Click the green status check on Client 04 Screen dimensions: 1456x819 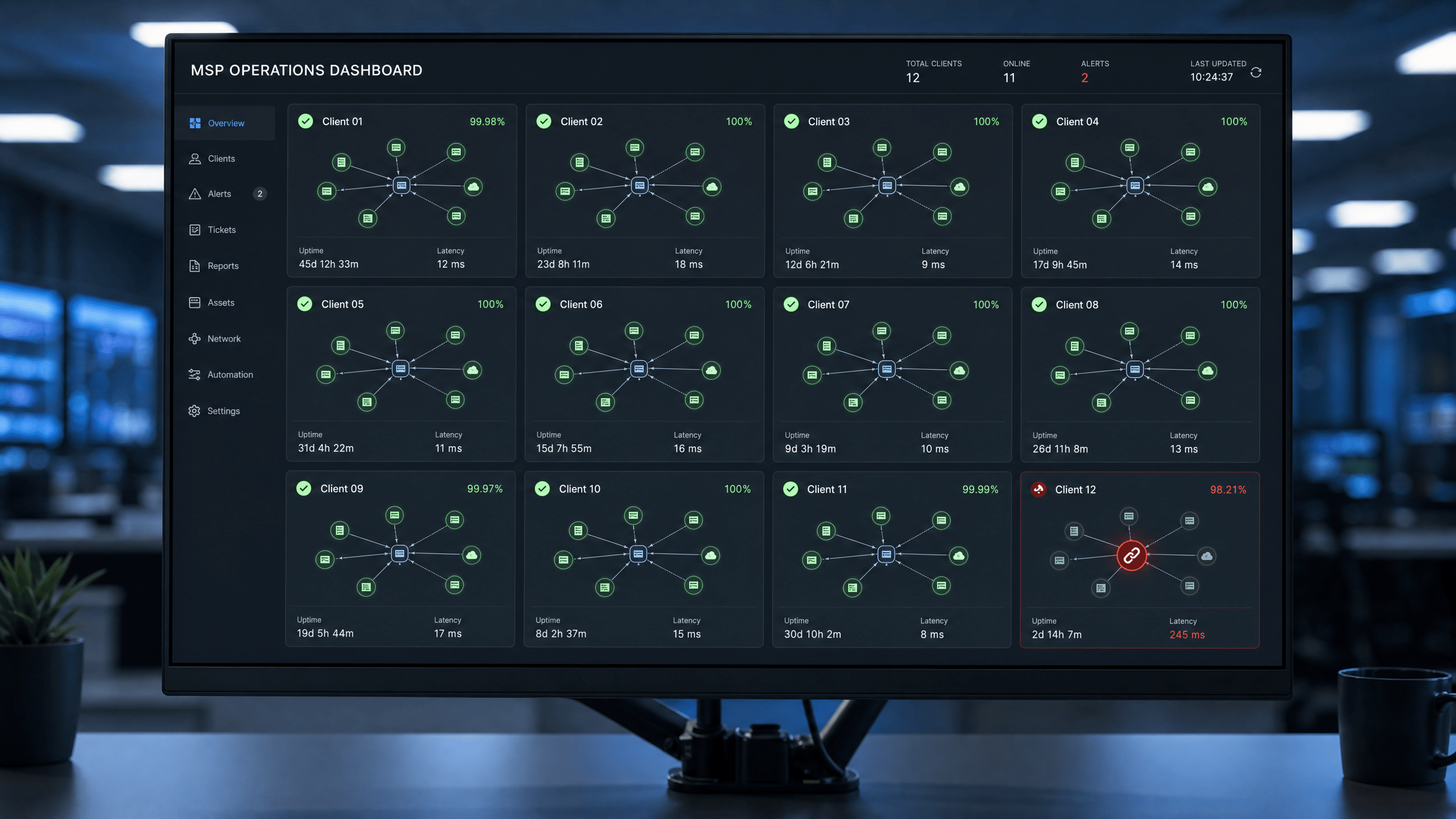point(1040,121)
